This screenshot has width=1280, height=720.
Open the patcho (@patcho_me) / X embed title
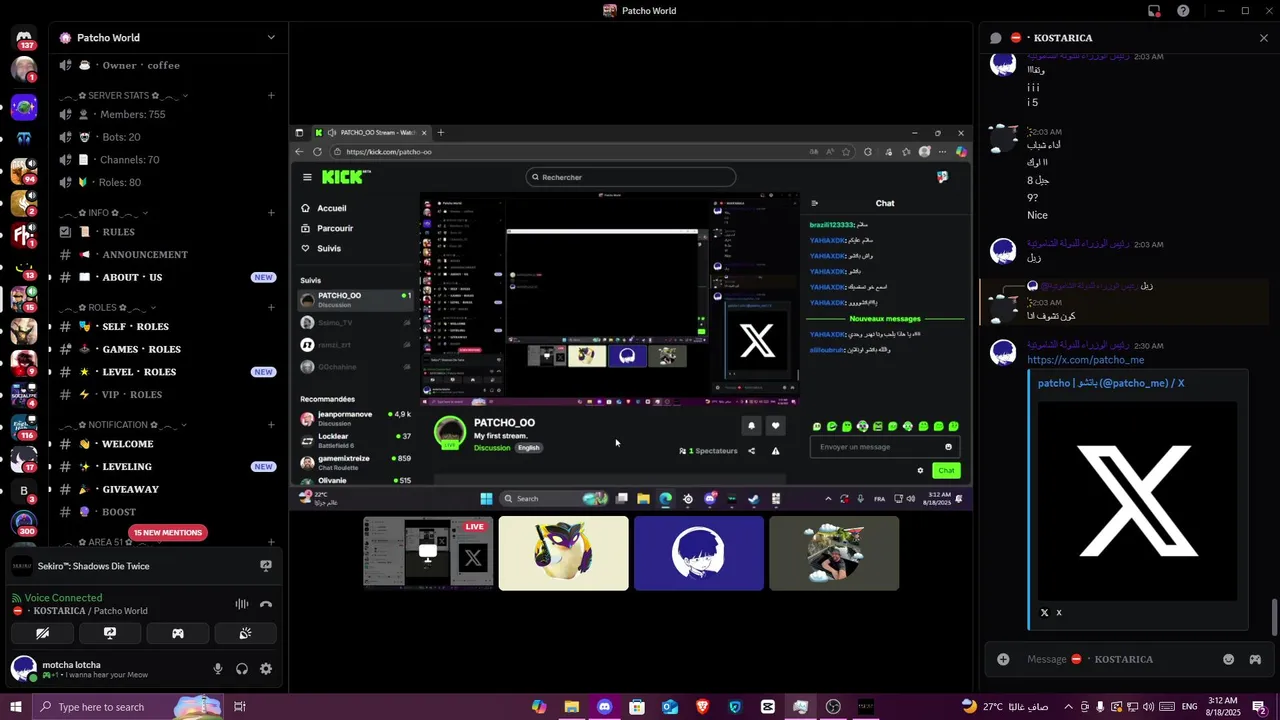1111,383
